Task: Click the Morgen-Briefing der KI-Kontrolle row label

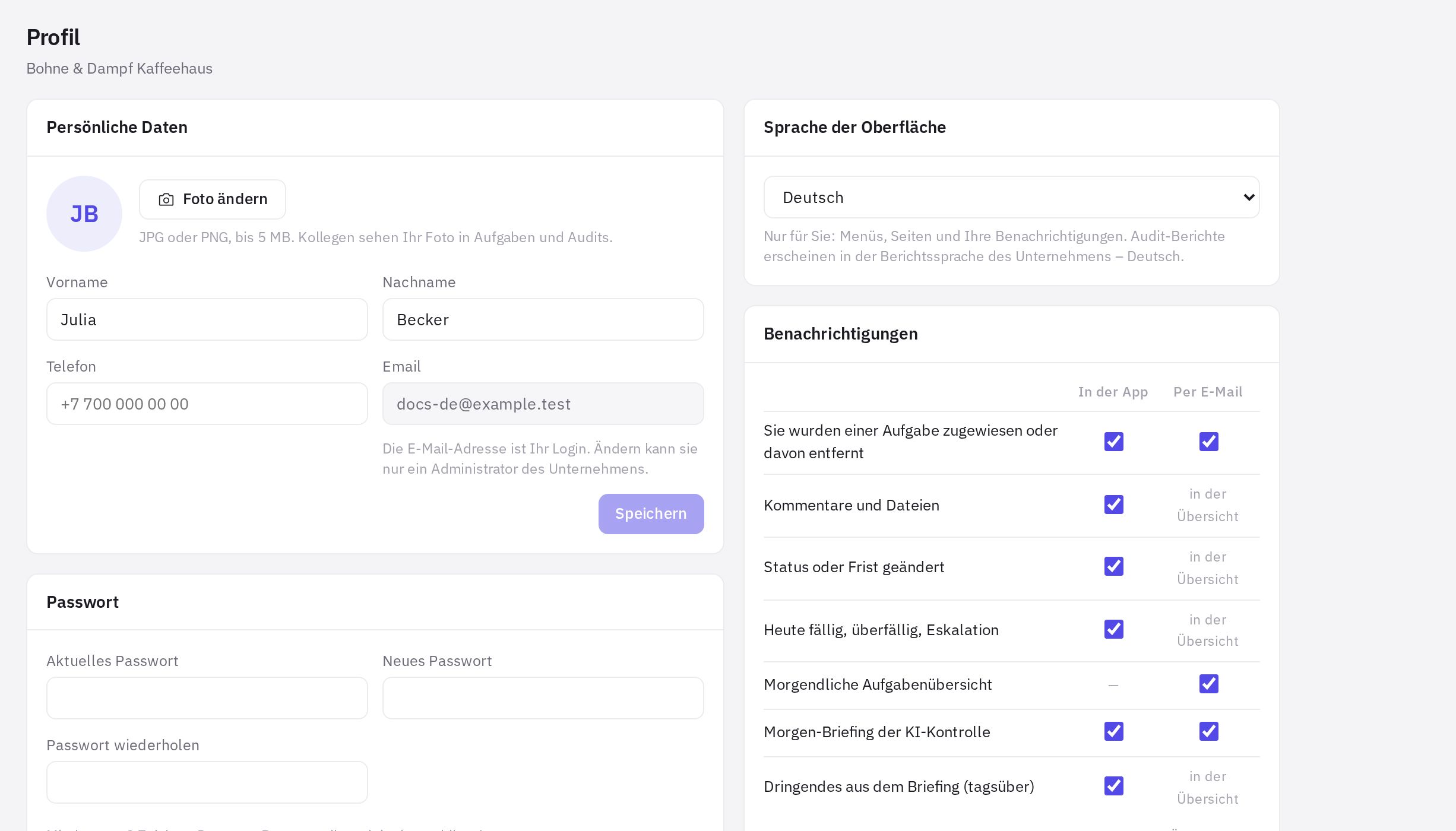Action: (x=877, y=732)
